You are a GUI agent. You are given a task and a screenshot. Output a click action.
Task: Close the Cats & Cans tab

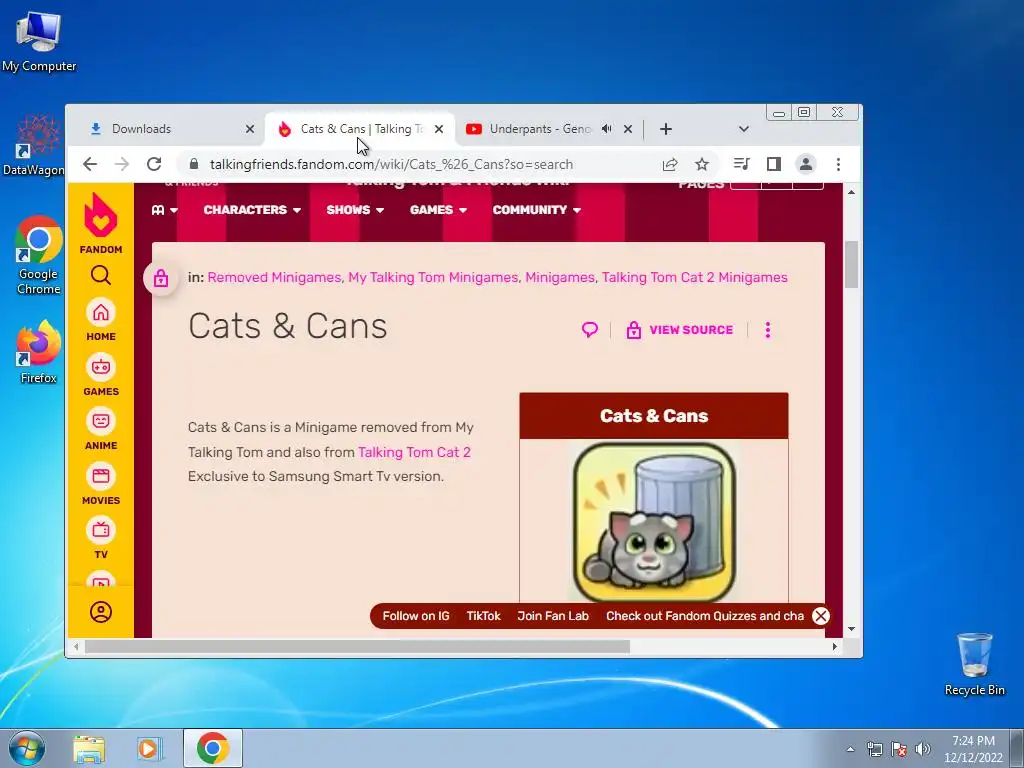point(439,129)
